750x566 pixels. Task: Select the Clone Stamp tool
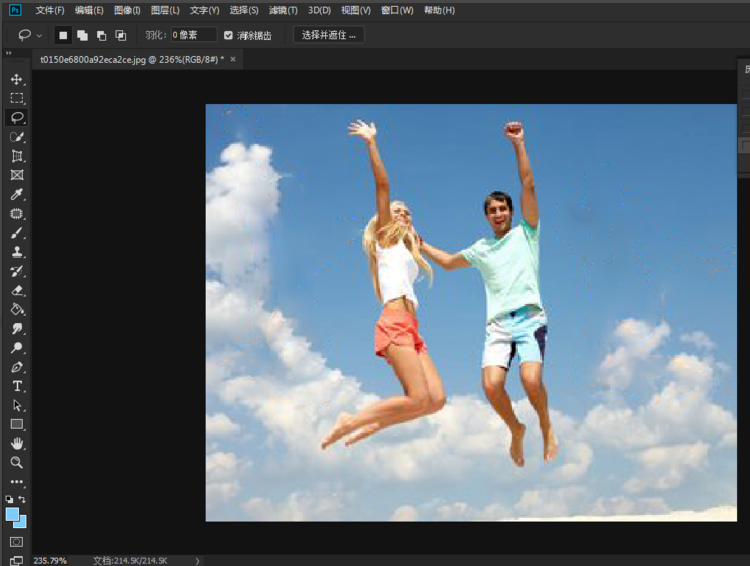coord(17,252)
